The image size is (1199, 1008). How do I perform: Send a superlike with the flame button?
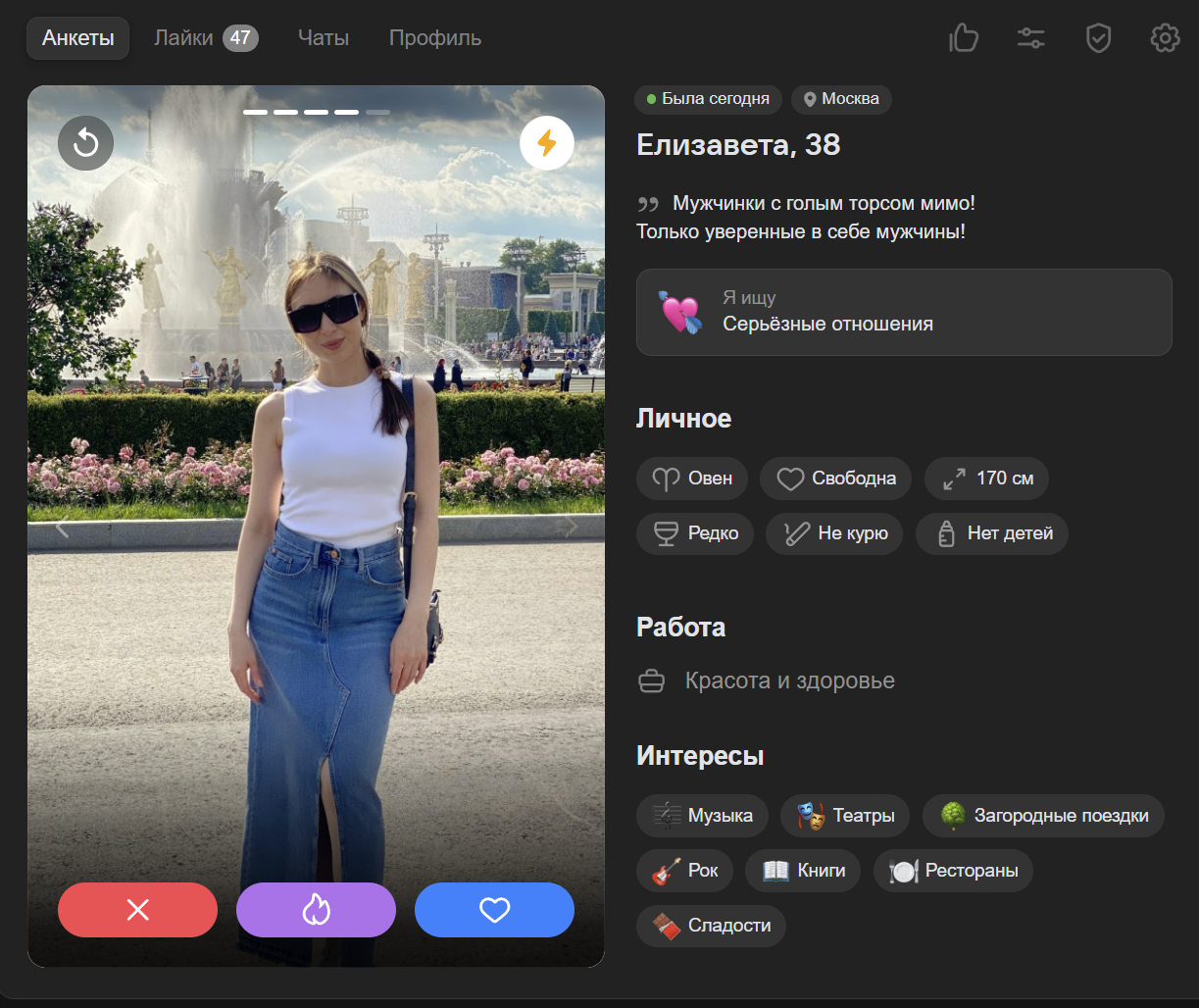pos(316,910)
